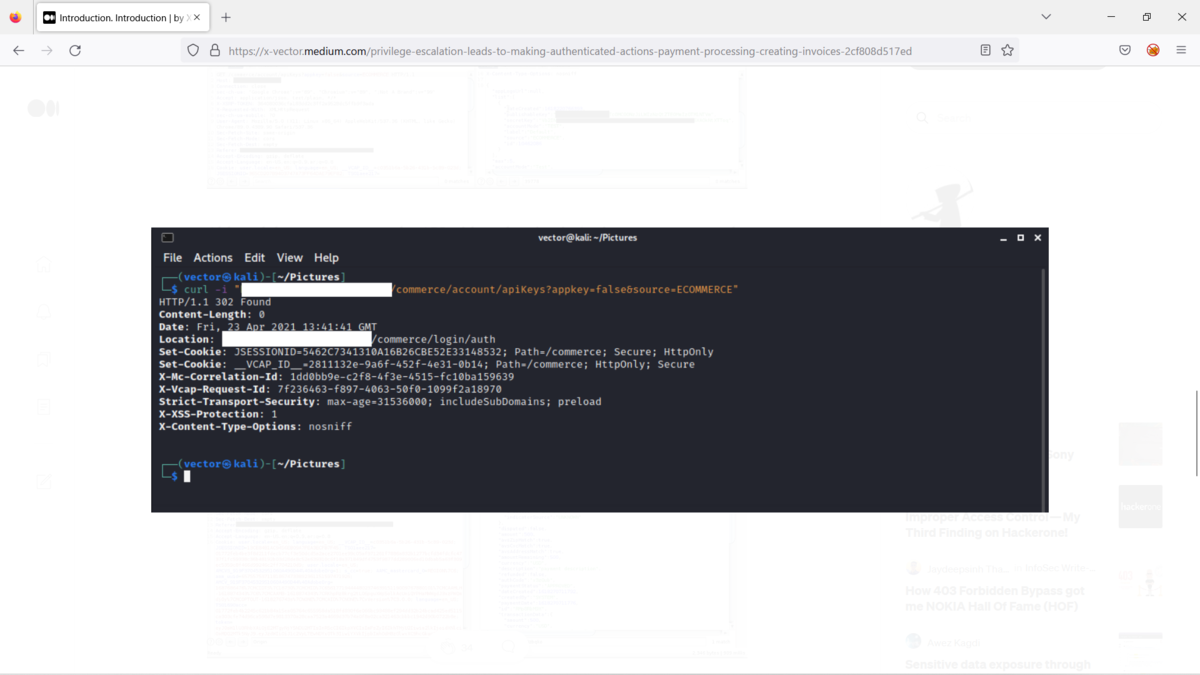1200x675 pixels.
Task: Click 'X-Content-Type-Options: nosniff' line
Action: [255, 427]
